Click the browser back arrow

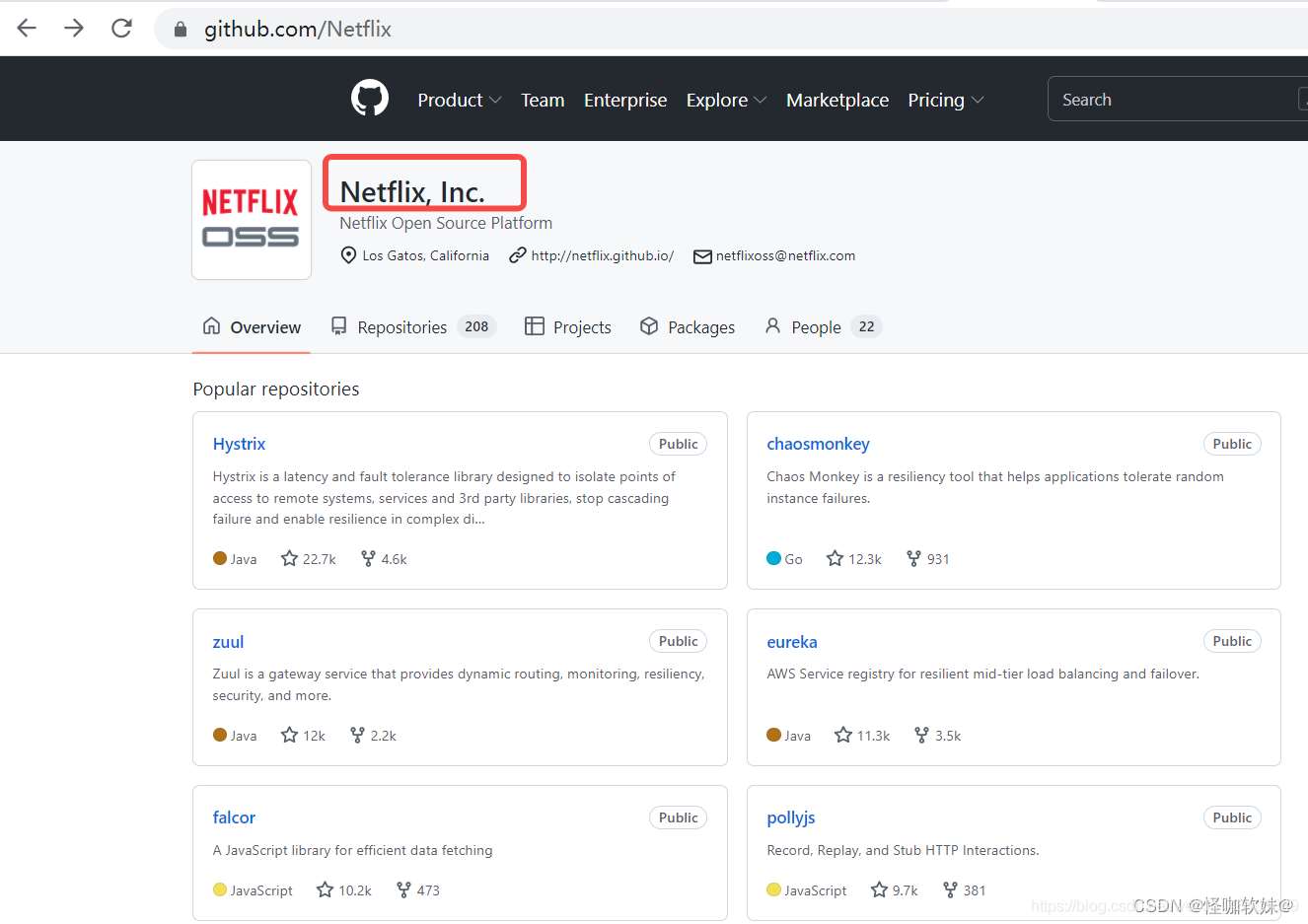(27, 29)
